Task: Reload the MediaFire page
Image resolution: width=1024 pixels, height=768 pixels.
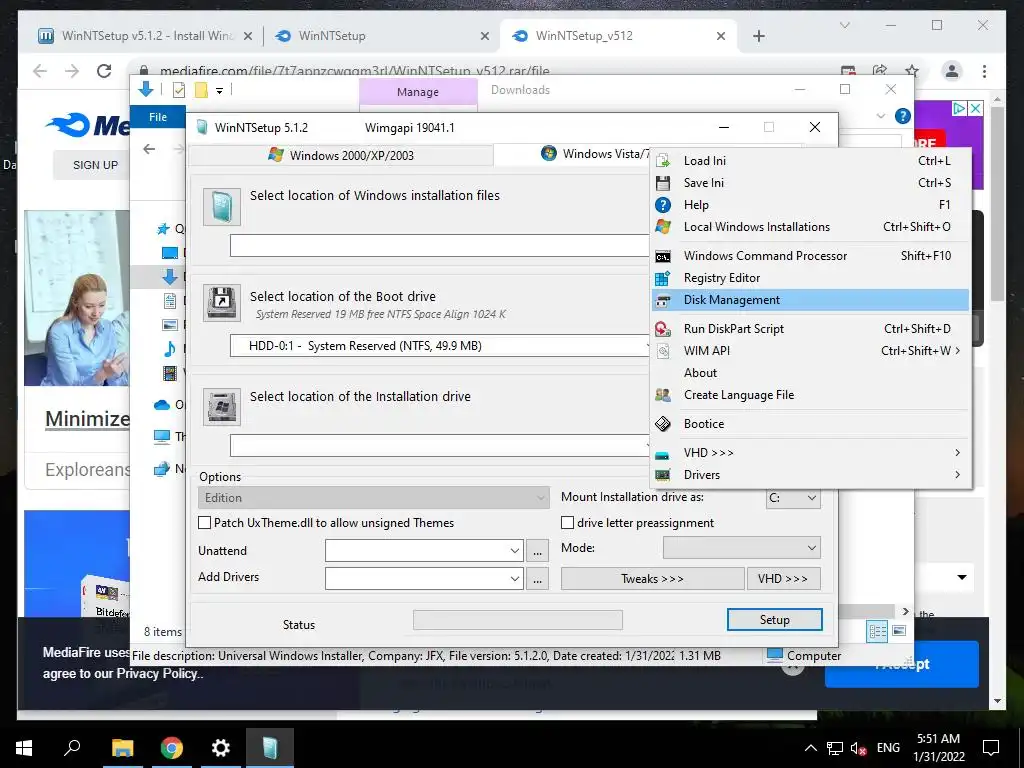Action: tap(104, 71)
